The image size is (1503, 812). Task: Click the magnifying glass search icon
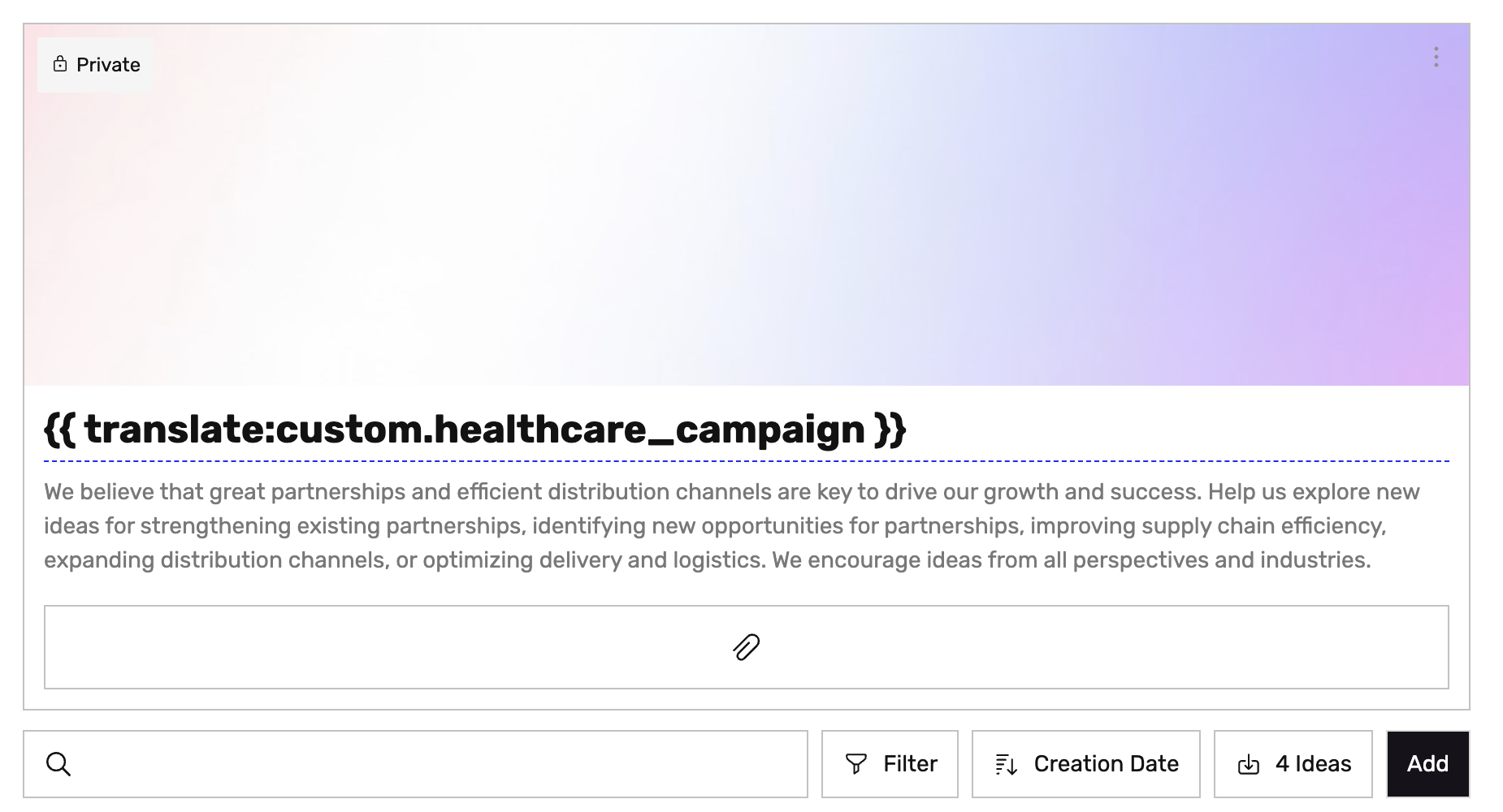[58, 764]
